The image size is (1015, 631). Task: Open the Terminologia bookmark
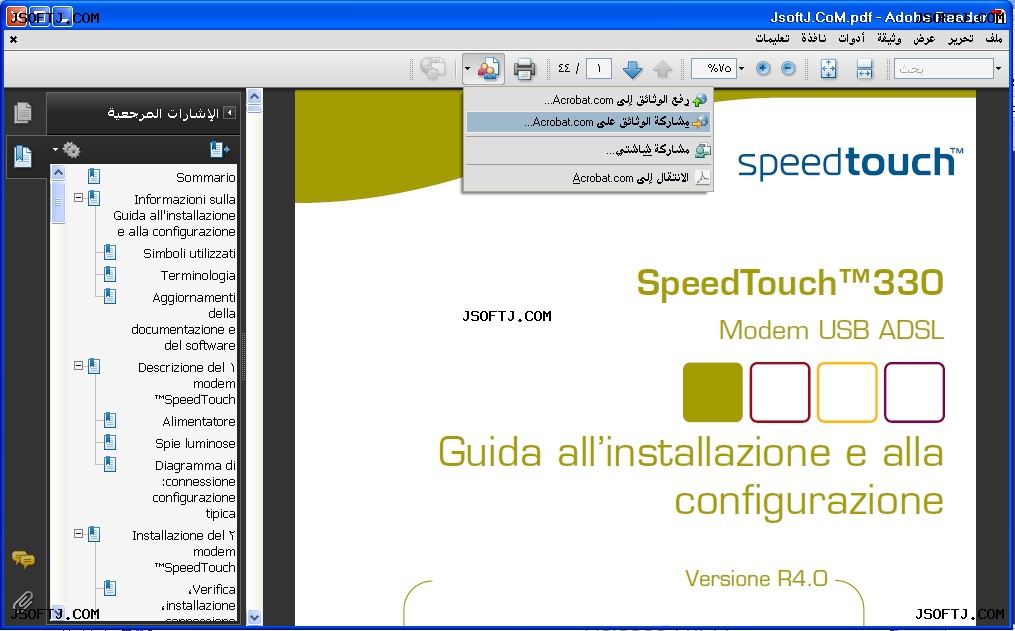(x=197, y=275)
